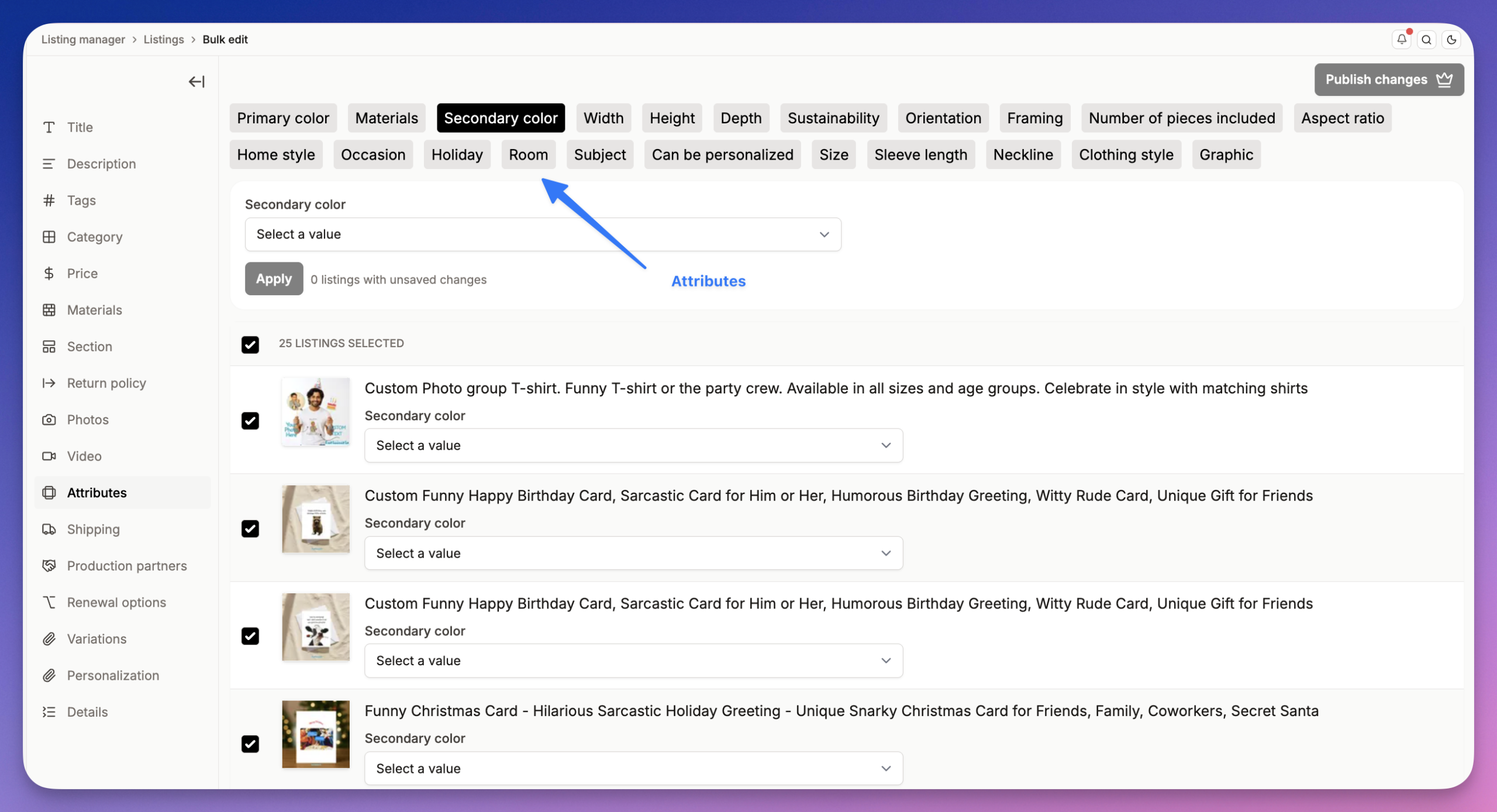
Task: Click the Renewal options icon
Action: (49, 602)
